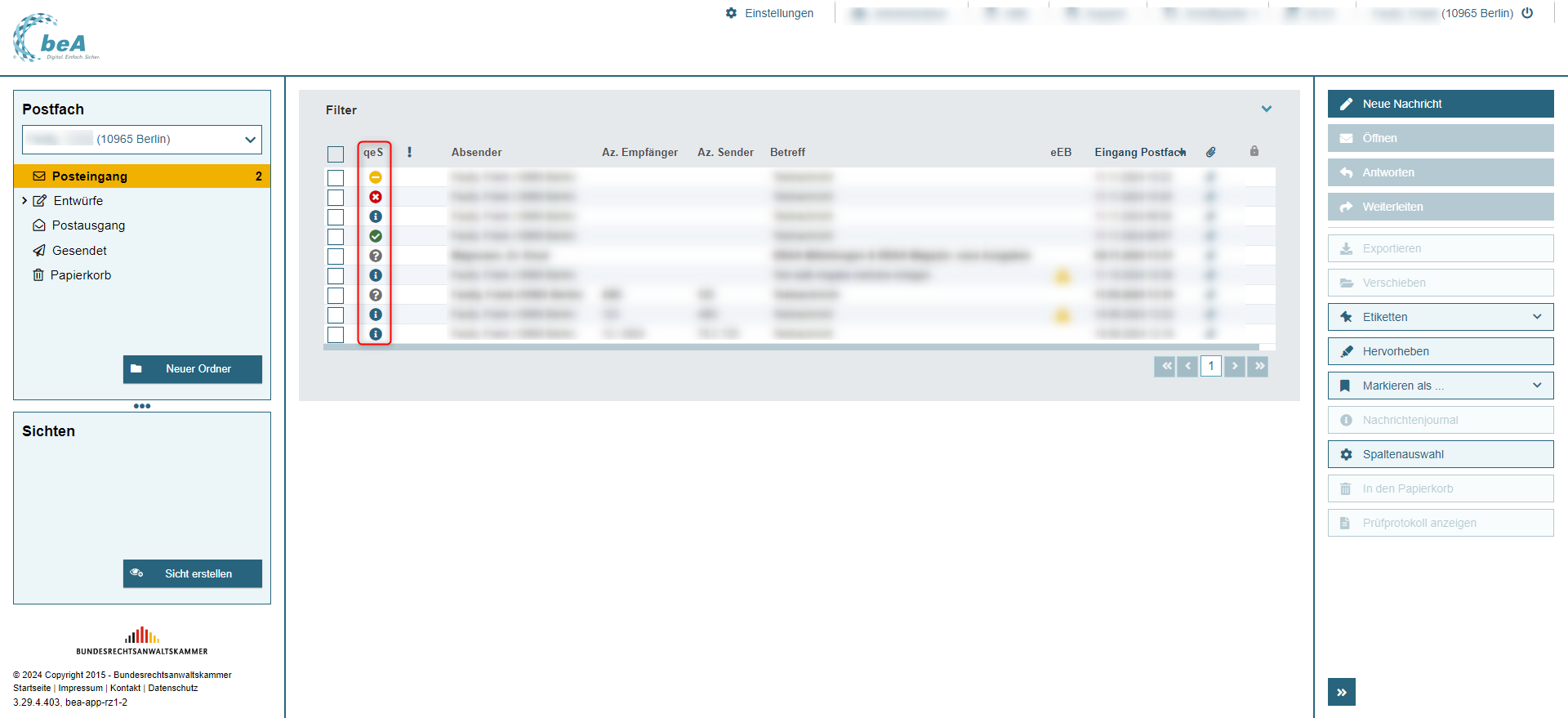Toggle the select-all checkbox in table header
1568x718 pixels.
336,154
